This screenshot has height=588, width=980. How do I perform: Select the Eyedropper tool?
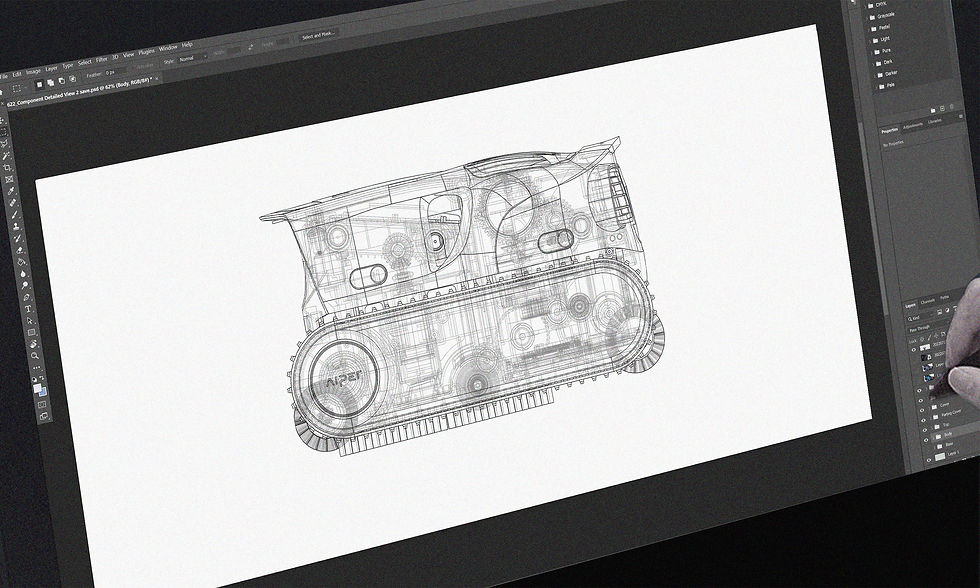pos(11,191)
